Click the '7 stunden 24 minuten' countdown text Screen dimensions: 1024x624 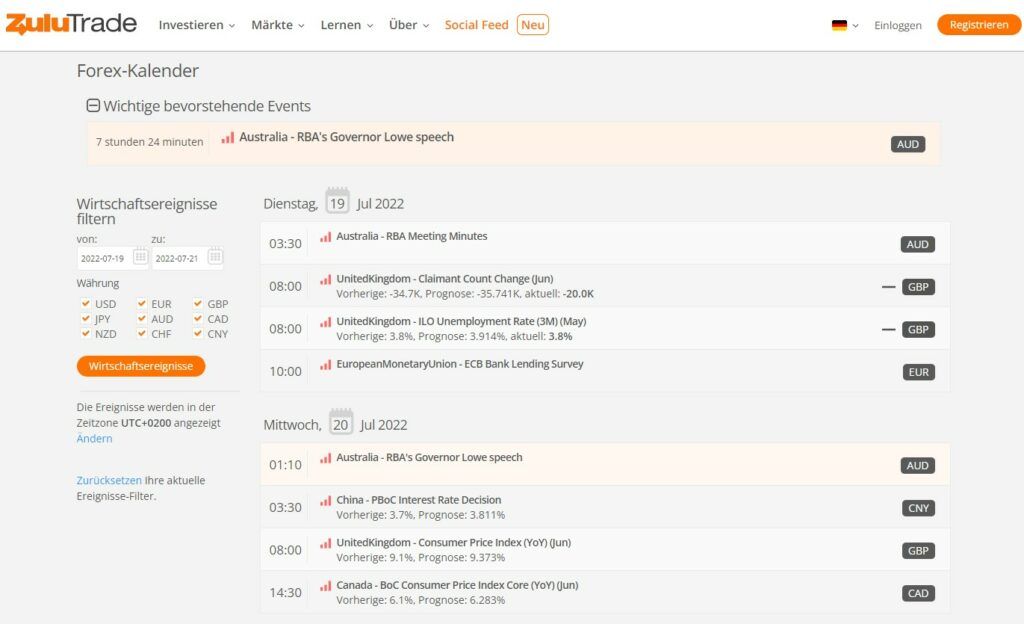click(x=150, y=142)
